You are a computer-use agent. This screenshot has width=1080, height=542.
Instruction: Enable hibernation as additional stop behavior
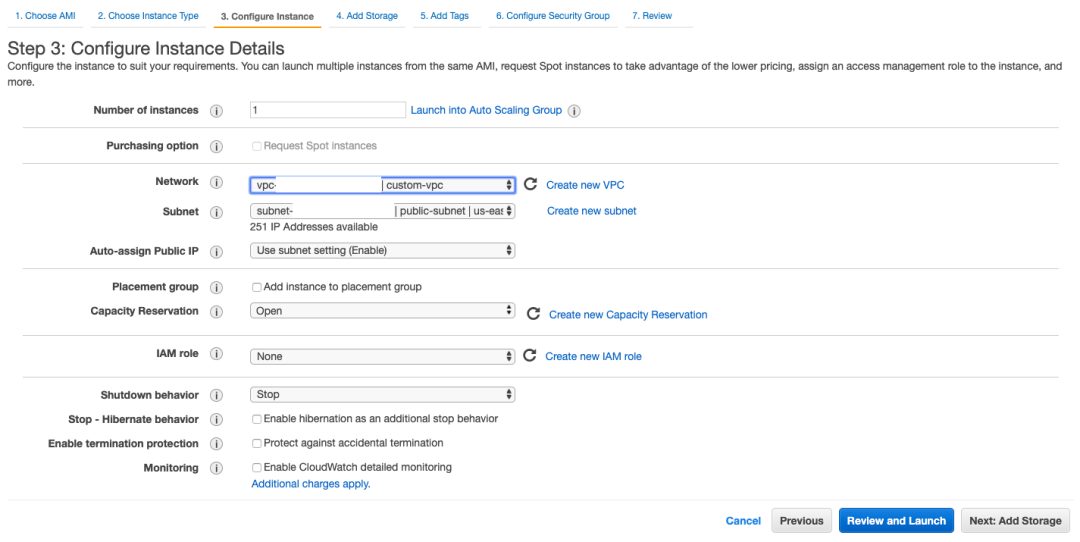point(257,419)
